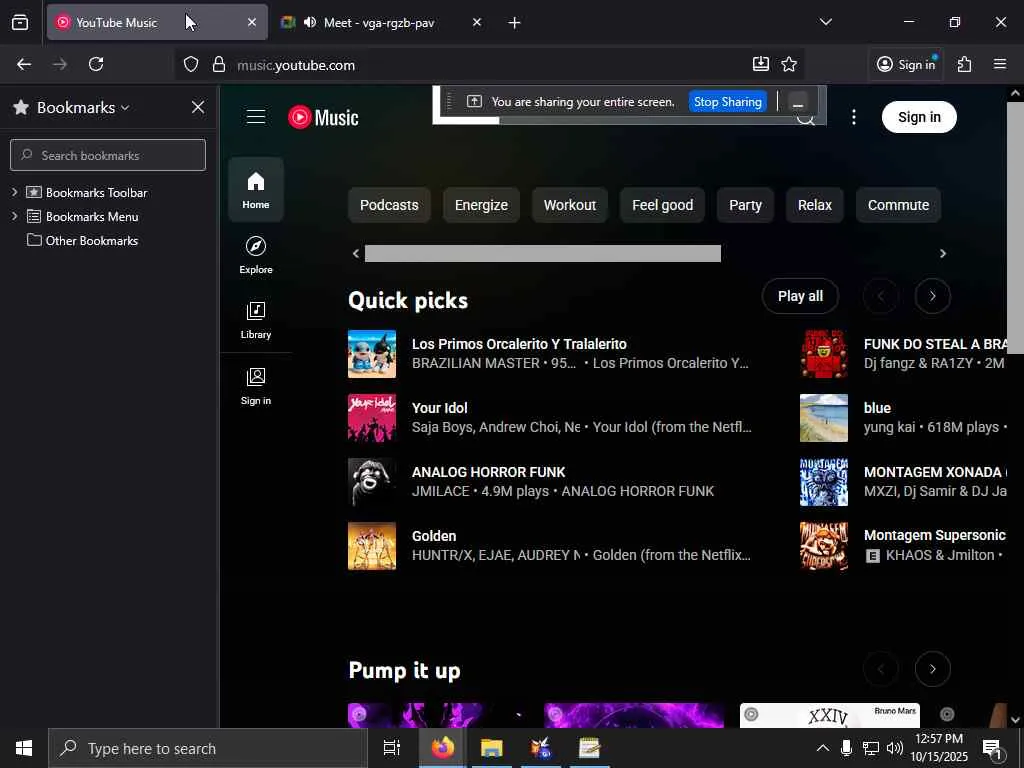Click Firefox icon in taskbar

click(x=443, y=748)
